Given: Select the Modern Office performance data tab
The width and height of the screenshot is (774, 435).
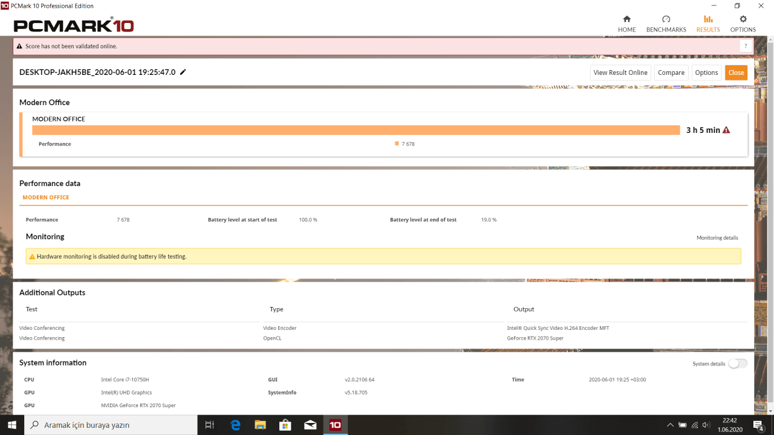Looking at the screenshot, I should click(x=46, y=198).
